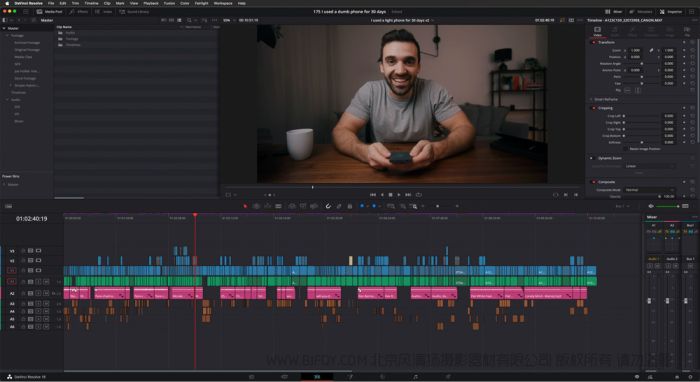The image size is (700, 382).
Task: Toggle the Transform section enable dot
Action: [593, 42]
